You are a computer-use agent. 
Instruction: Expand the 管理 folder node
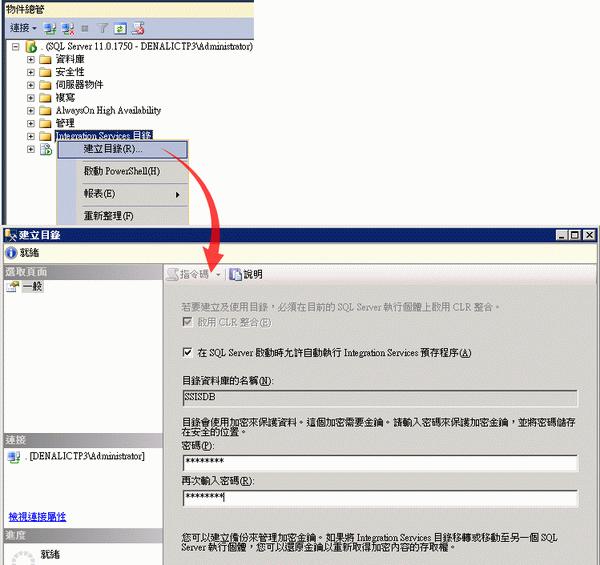(x=31, y=124)
